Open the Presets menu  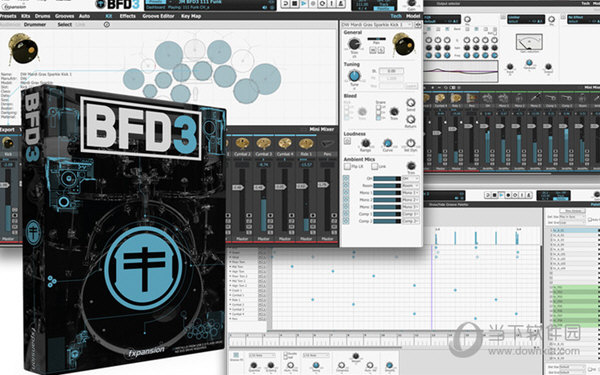point(8,16)
